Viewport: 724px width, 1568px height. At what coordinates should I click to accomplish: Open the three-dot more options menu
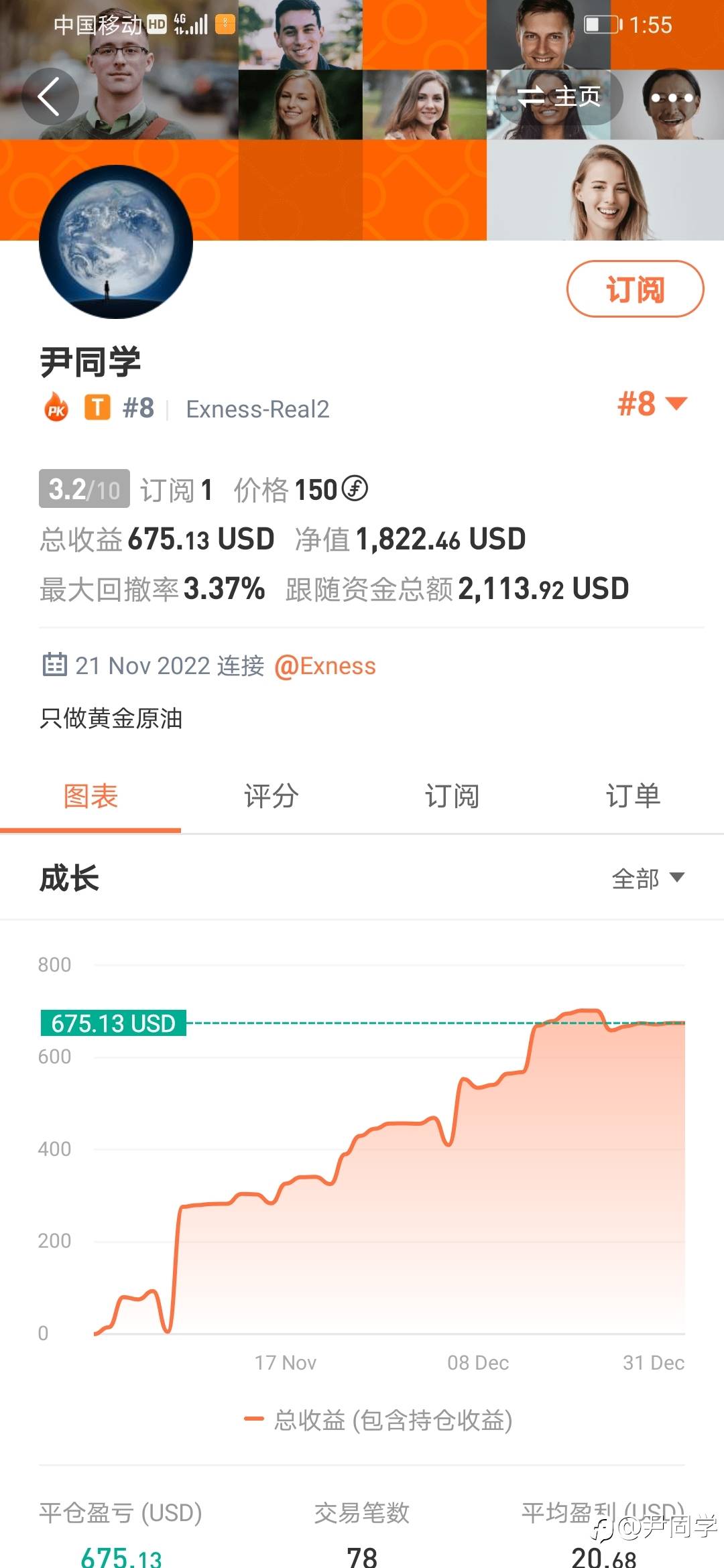tap(672, 98)
